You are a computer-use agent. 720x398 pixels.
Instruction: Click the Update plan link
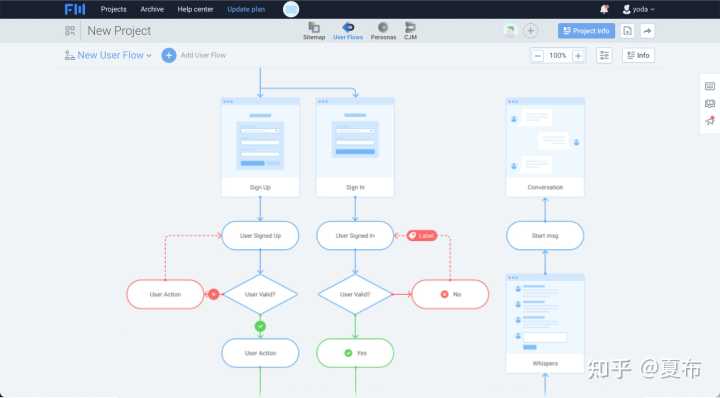tap(246, 9)
